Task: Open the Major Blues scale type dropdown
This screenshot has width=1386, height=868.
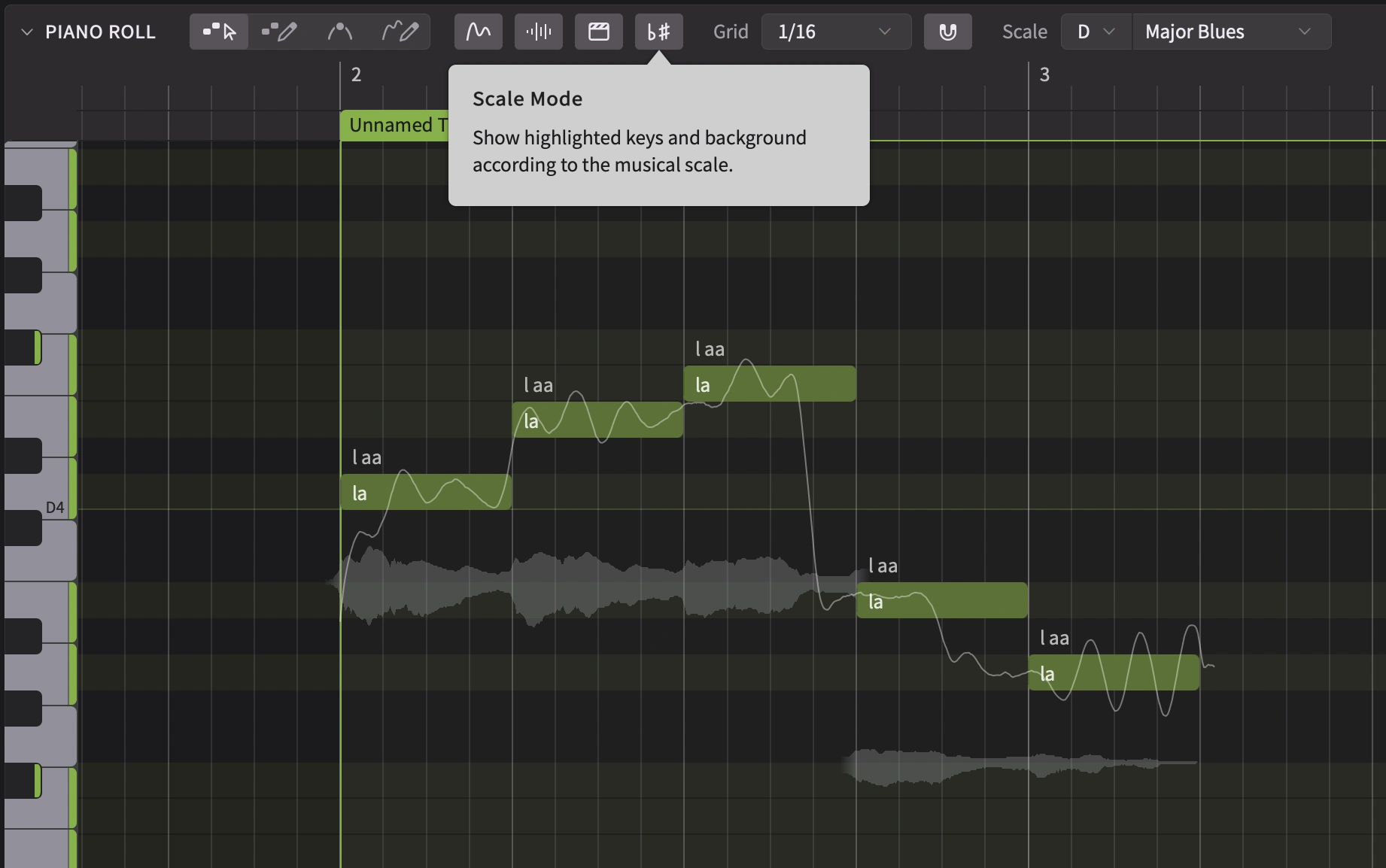Action: [1230, 32]
